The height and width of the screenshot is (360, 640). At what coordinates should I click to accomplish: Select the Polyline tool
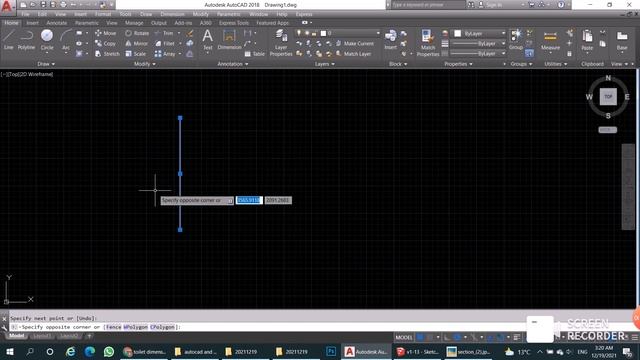[x=26, y=40]
